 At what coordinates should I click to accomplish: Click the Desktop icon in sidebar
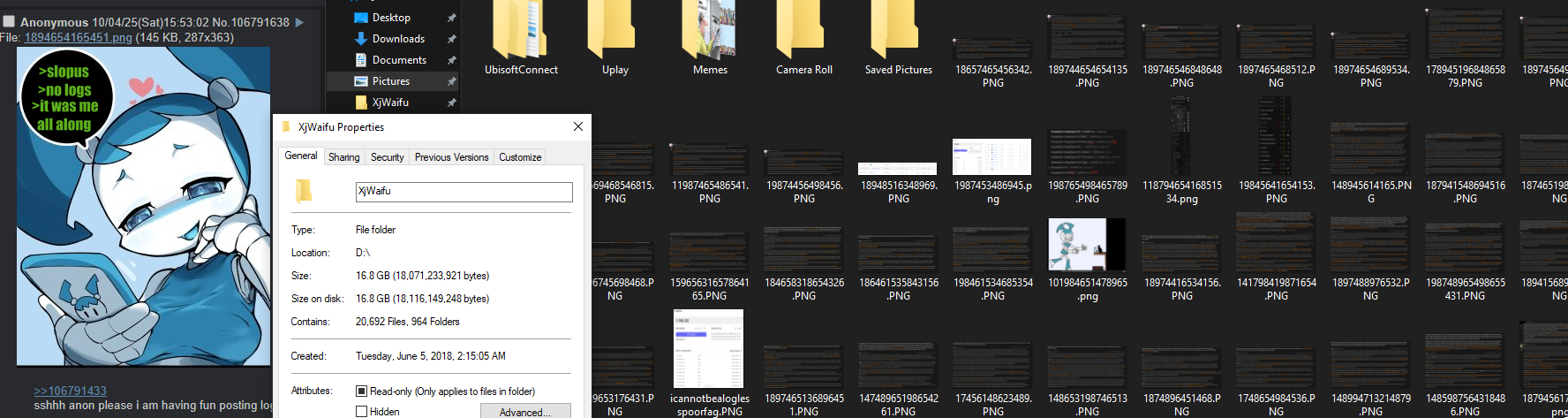361,18
